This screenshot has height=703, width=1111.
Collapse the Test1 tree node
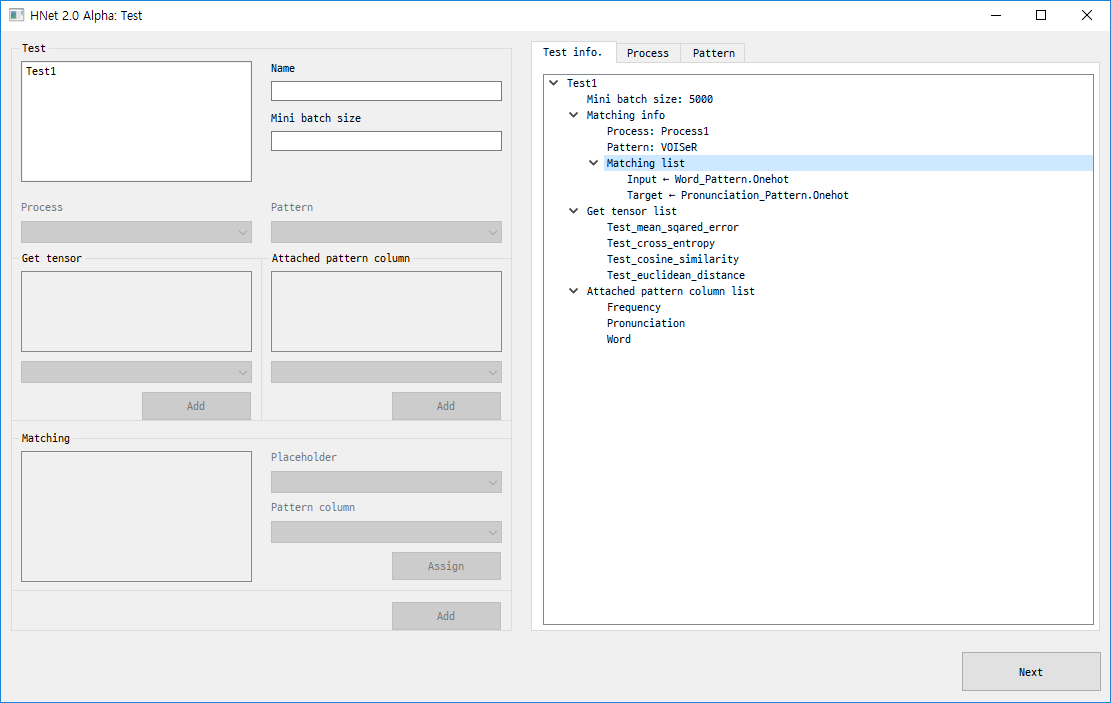pos(553,83)
